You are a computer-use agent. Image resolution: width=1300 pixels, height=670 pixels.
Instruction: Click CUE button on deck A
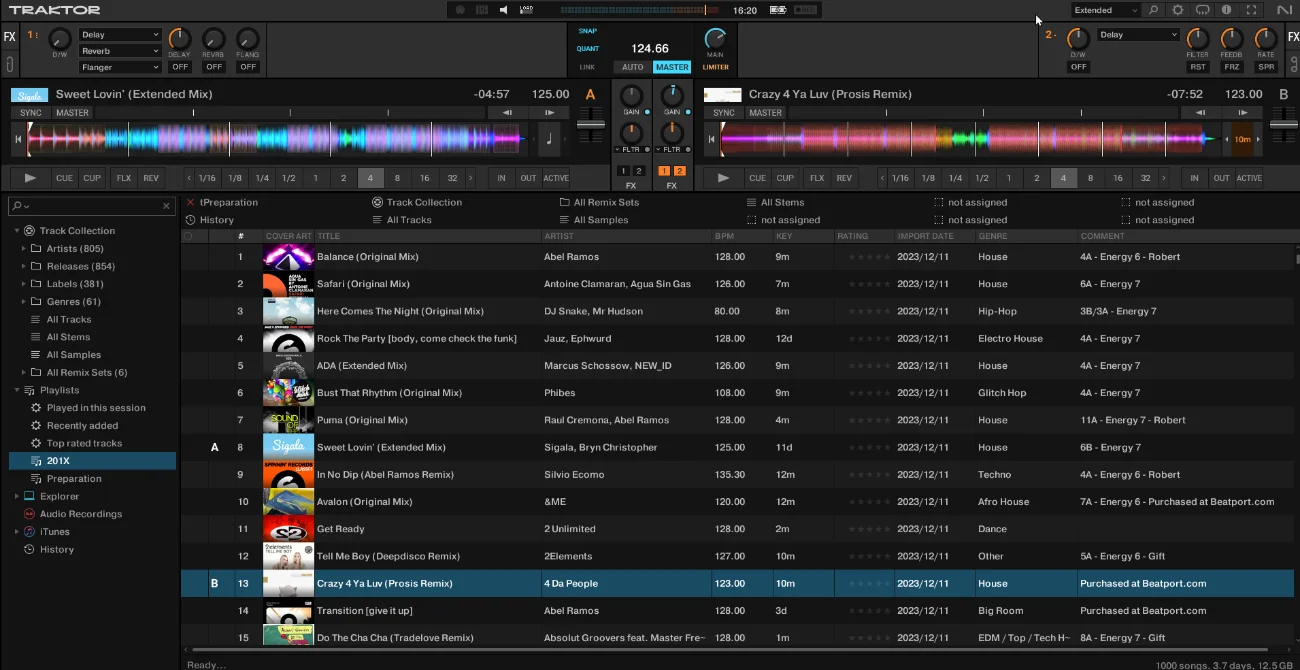point(64,178)
